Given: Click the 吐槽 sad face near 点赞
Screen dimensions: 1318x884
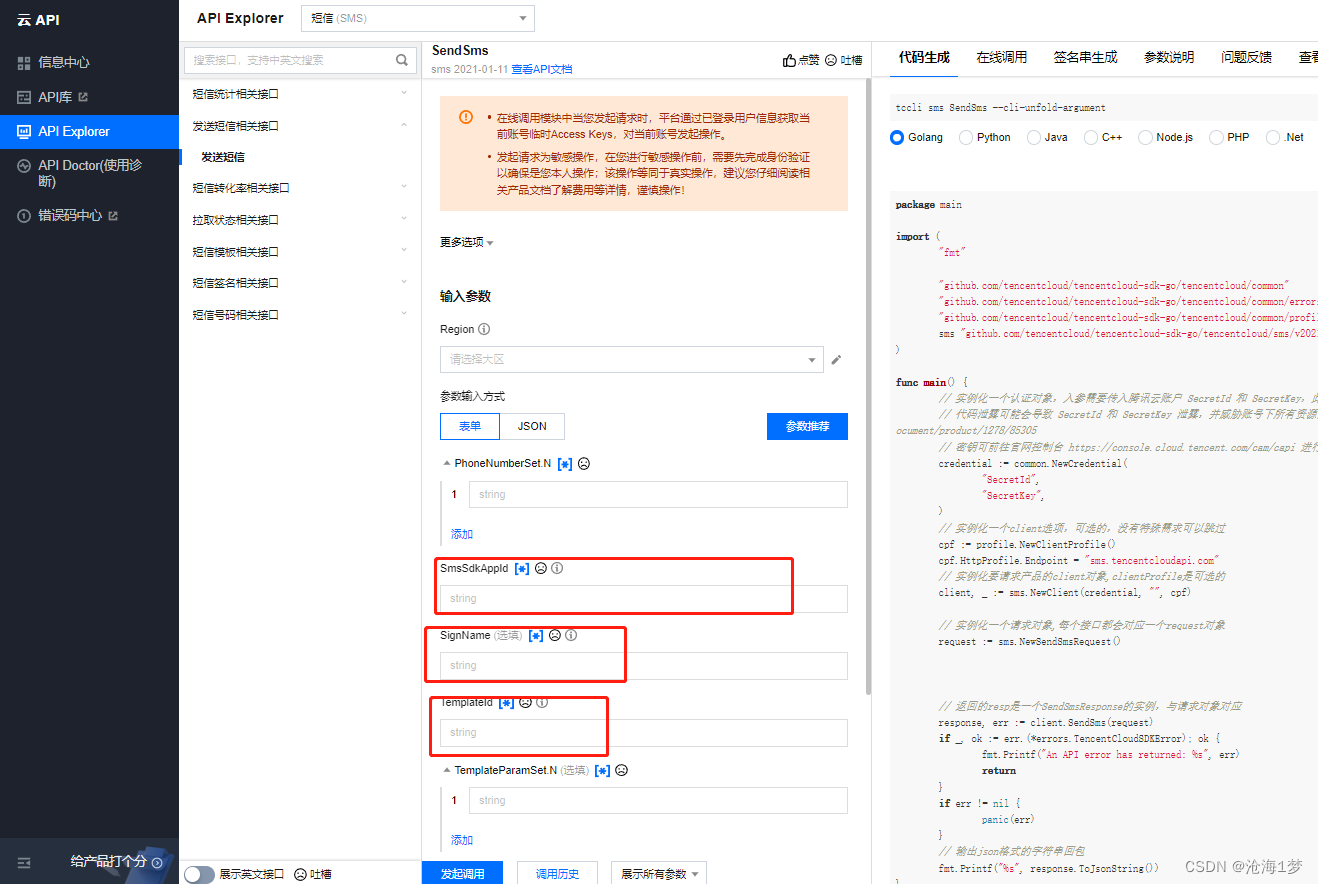Looking at the screenshot, I should [x=831, y=60].
